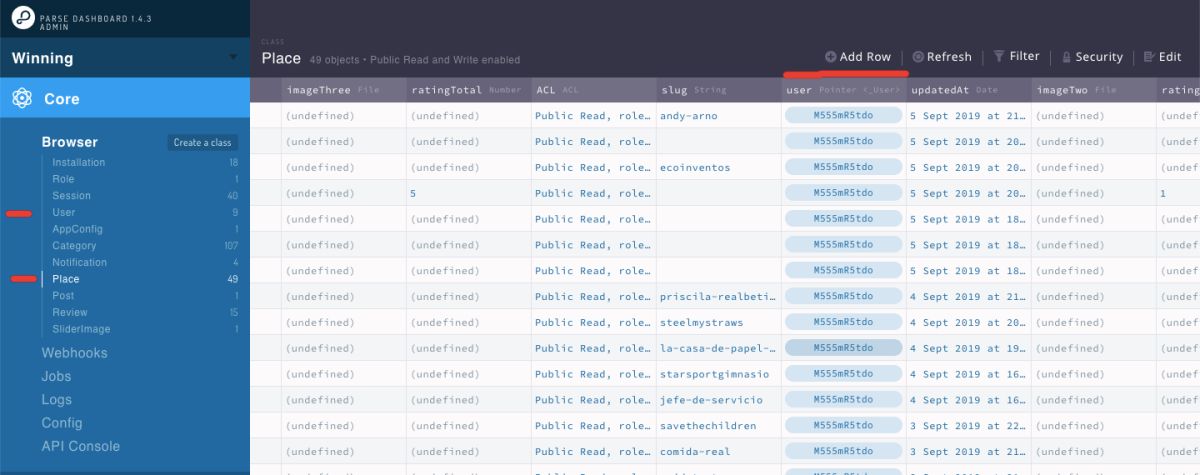Click the Parse Dashboard logo icon
Screen dimensions: 1200x475
(x=23, y=18)
